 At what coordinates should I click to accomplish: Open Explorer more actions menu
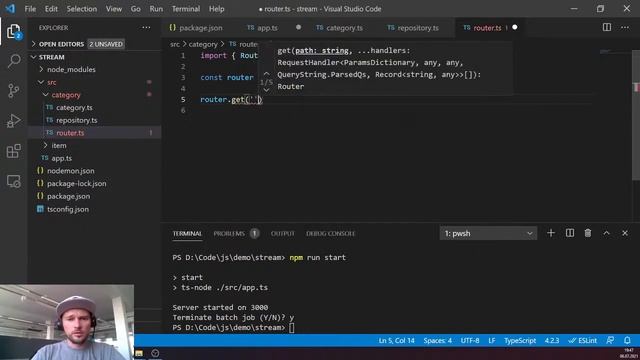[x=146, y=28]
